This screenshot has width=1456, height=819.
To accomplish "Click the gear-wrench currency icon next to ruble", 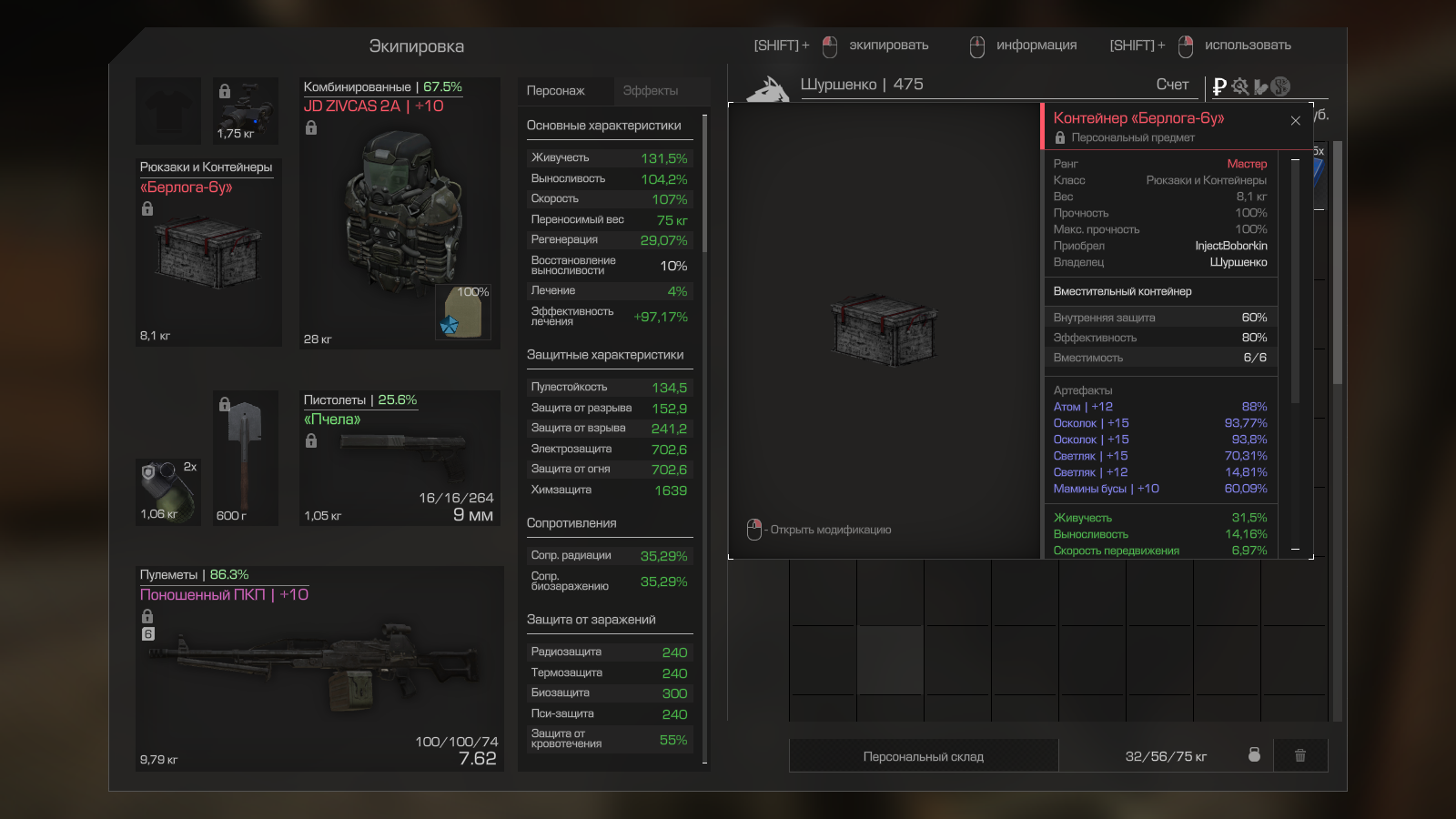I will (x=1240, y=86).
